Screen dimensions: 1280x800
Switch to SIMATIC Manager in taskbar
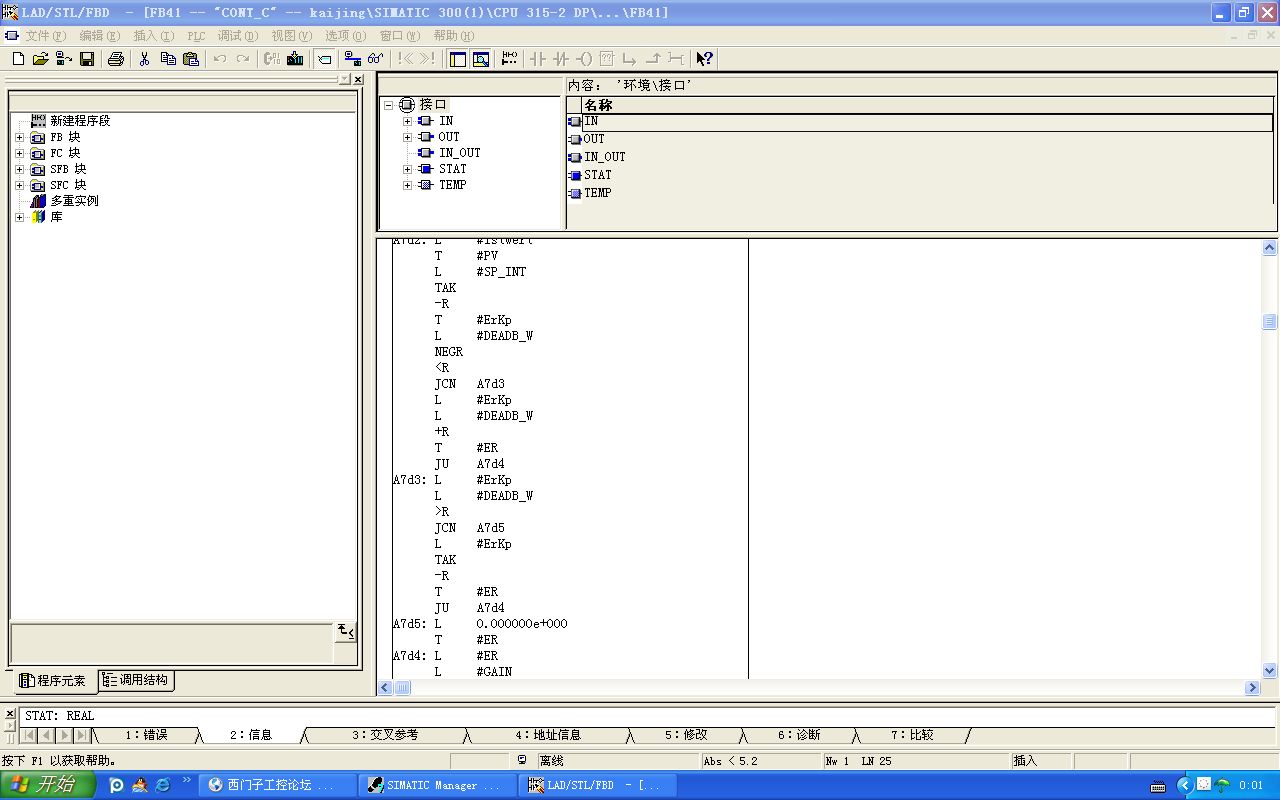(x=432, y=785)
